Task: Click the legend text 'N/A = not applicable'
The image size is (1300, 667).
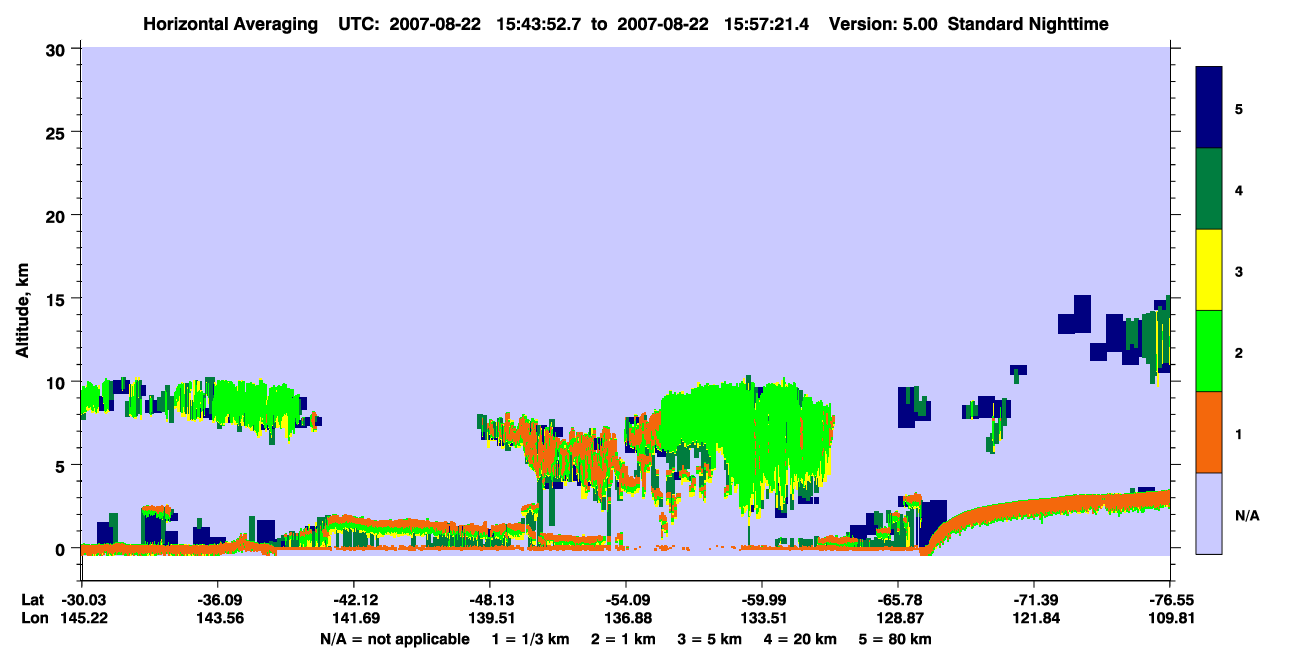Action: click(394, 639)
